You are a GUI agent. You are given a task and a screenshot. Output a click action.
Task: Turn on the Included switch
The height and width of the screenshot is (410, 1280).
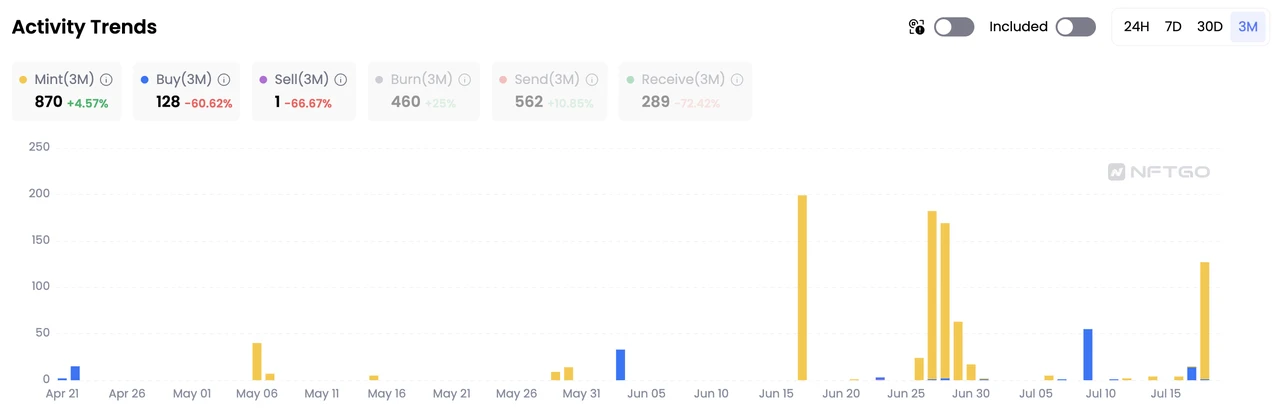(x=1076, y=27)
